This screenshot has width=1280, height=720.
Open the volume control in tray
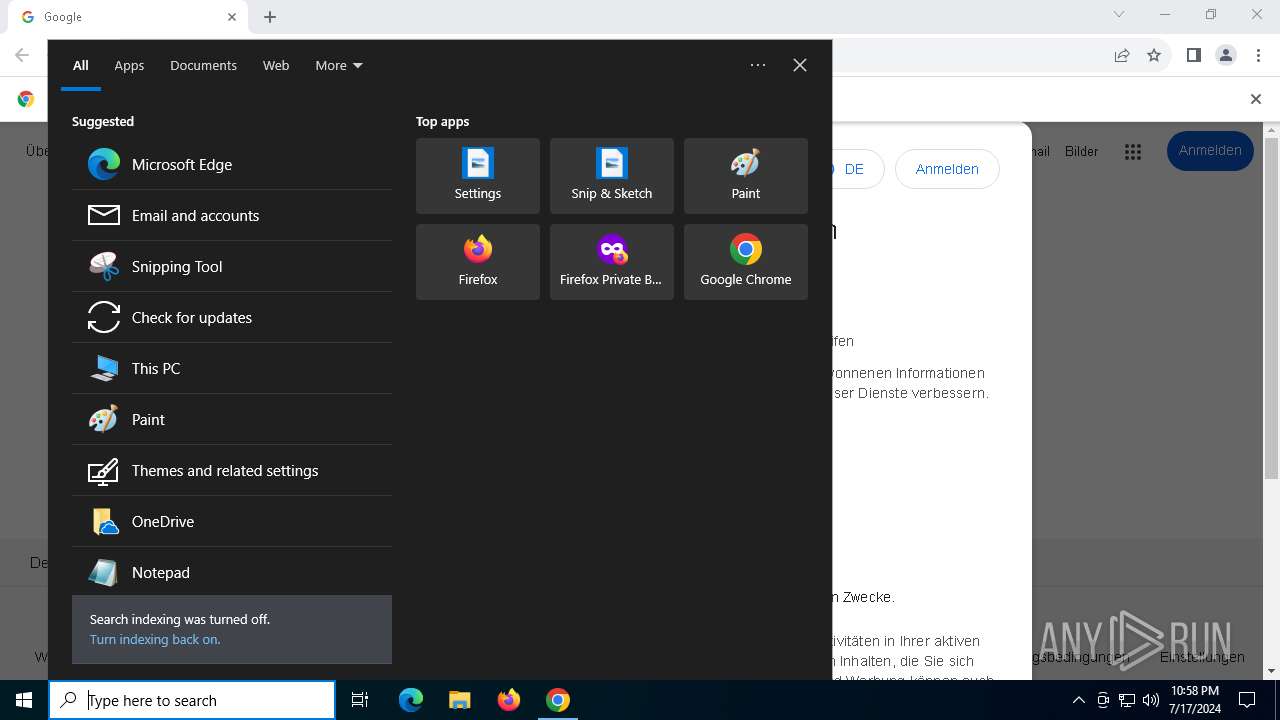click(x=1151, y=700)
